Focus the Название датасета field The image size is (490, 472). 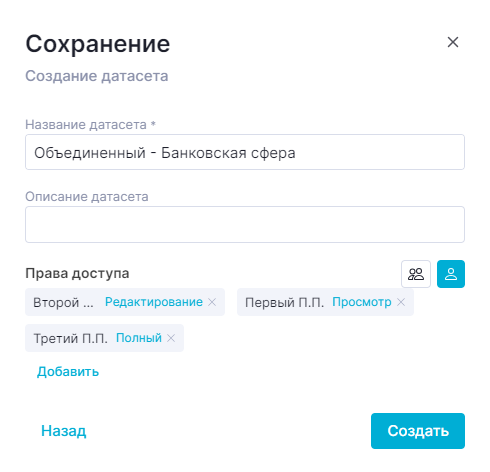pos(245,152)
